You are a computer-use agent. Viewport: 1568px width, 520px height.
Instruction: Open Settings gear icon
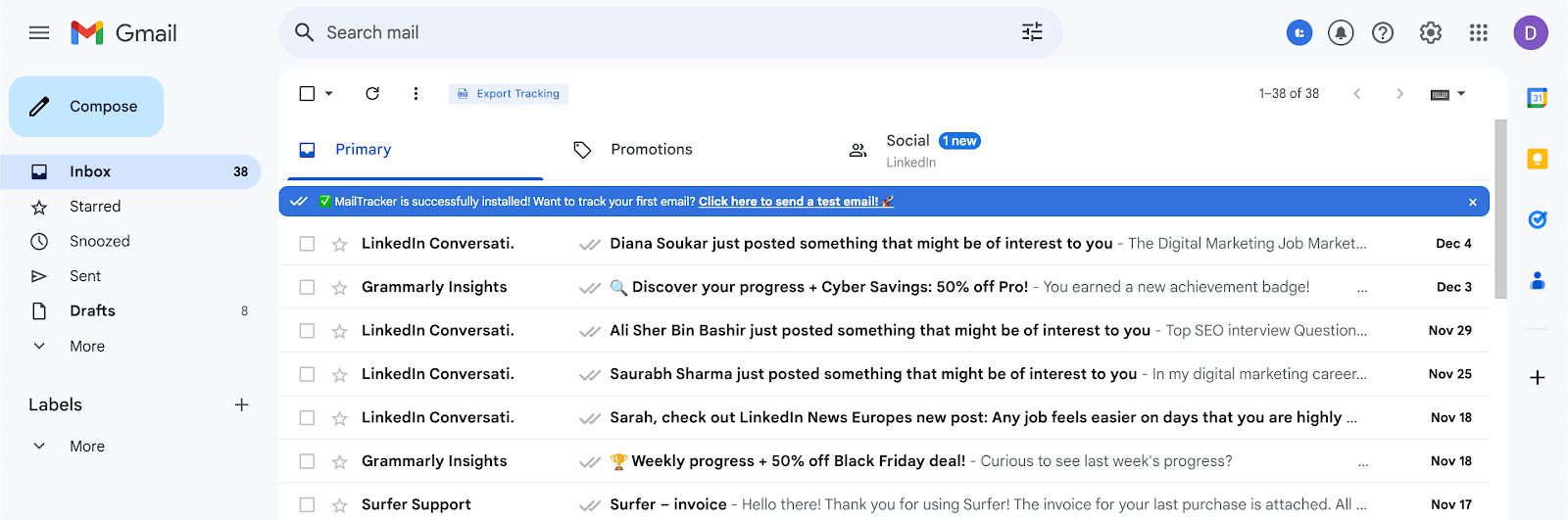pos(1431,32)
